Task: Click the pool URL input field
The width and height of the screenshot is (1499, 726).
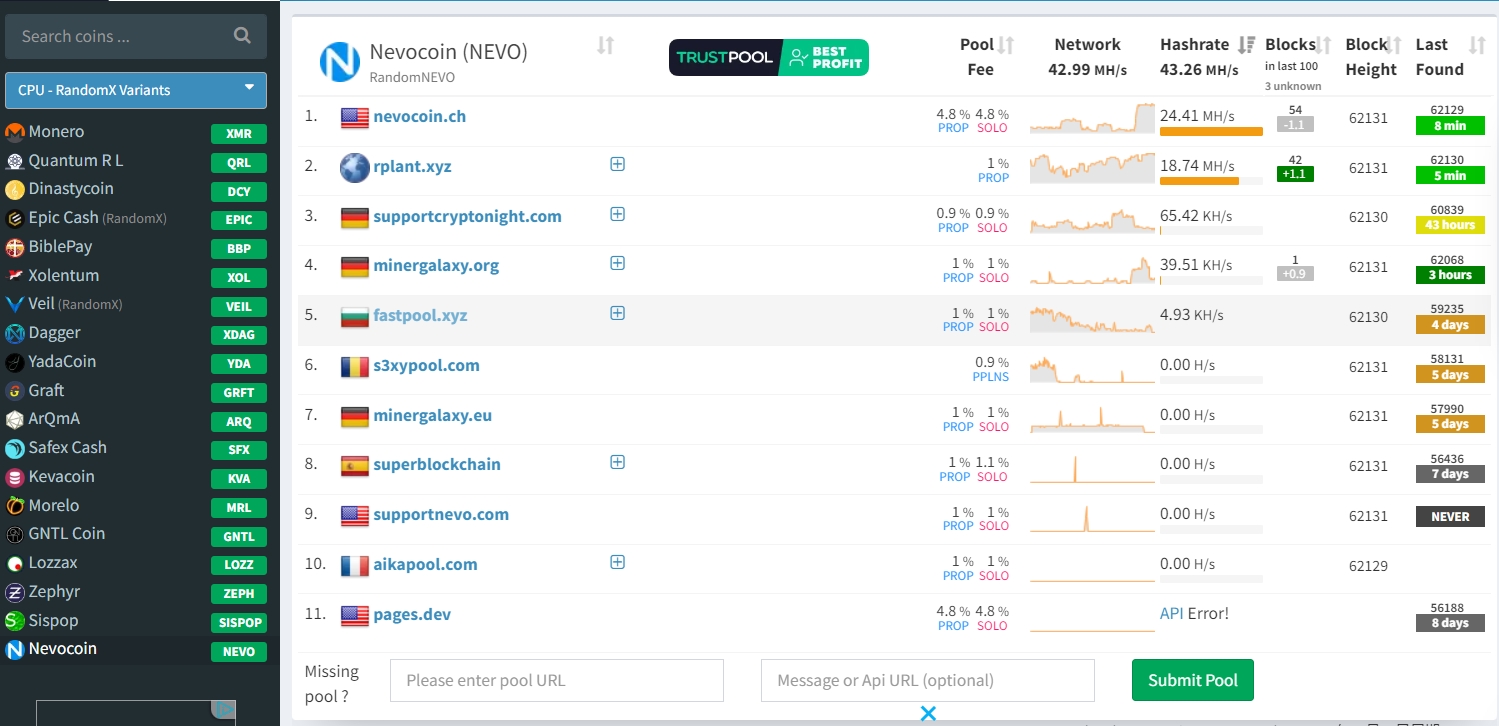Action: [556, 680]
